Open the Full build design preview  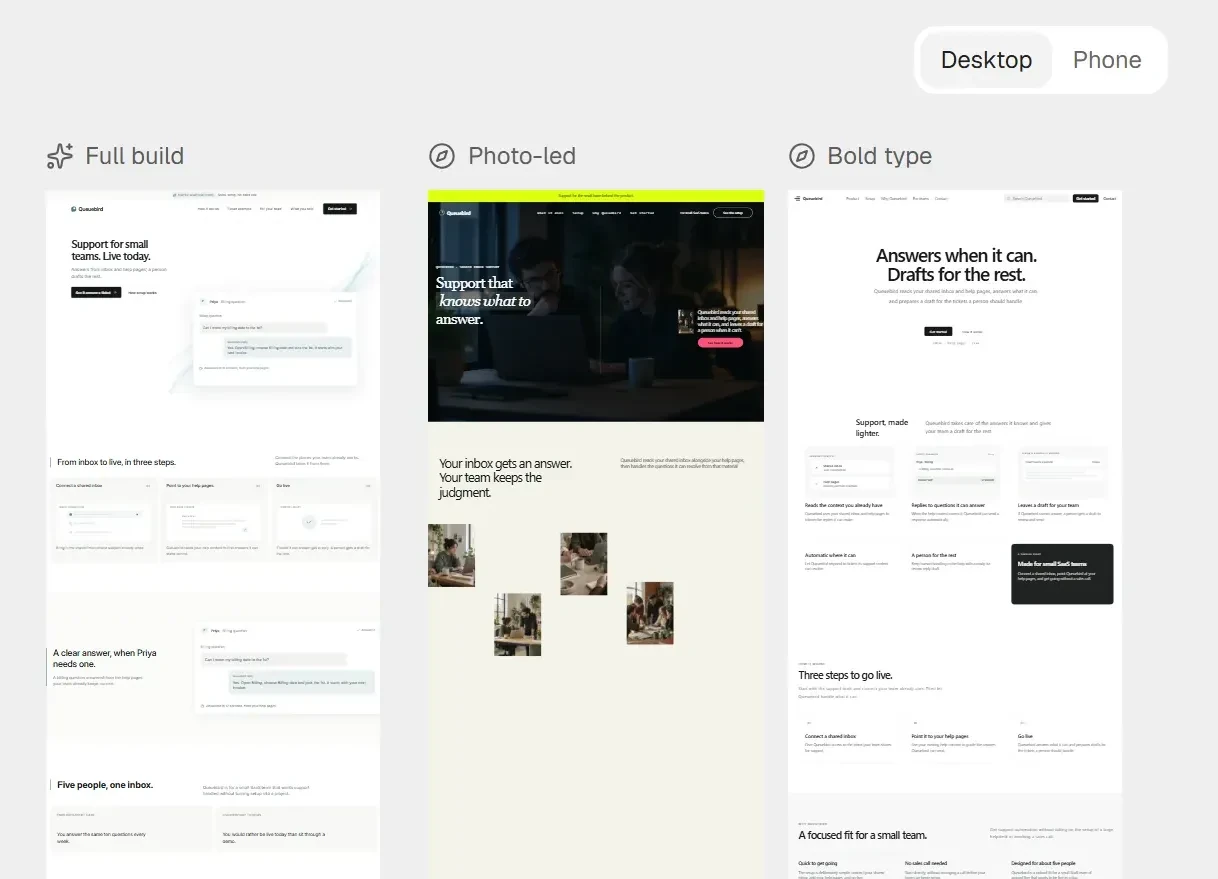click(x=213, y=534)
